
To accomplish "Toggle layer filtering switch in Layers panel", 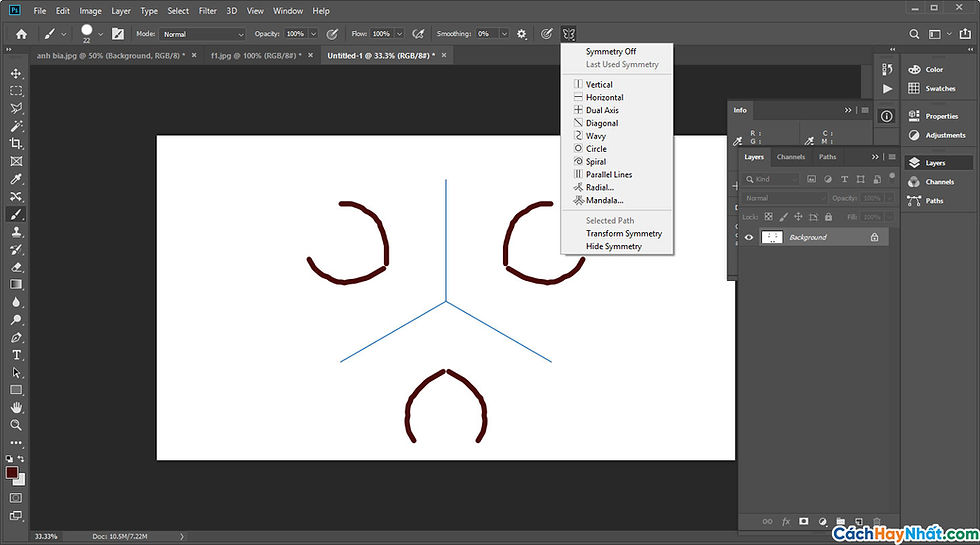I will (892, 176).
